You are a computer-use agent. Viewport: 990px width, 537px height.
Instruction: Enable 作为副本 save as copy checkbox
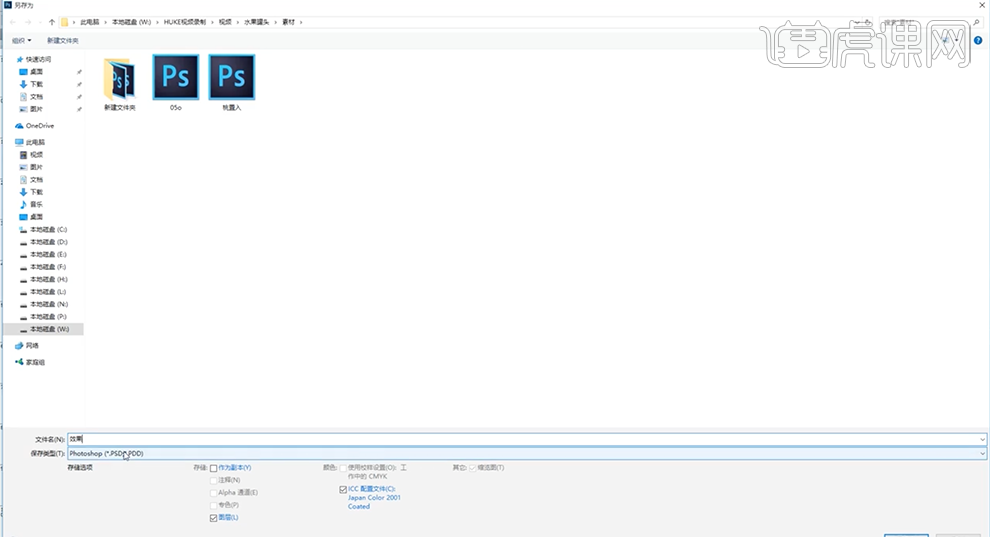pos(213,468)
